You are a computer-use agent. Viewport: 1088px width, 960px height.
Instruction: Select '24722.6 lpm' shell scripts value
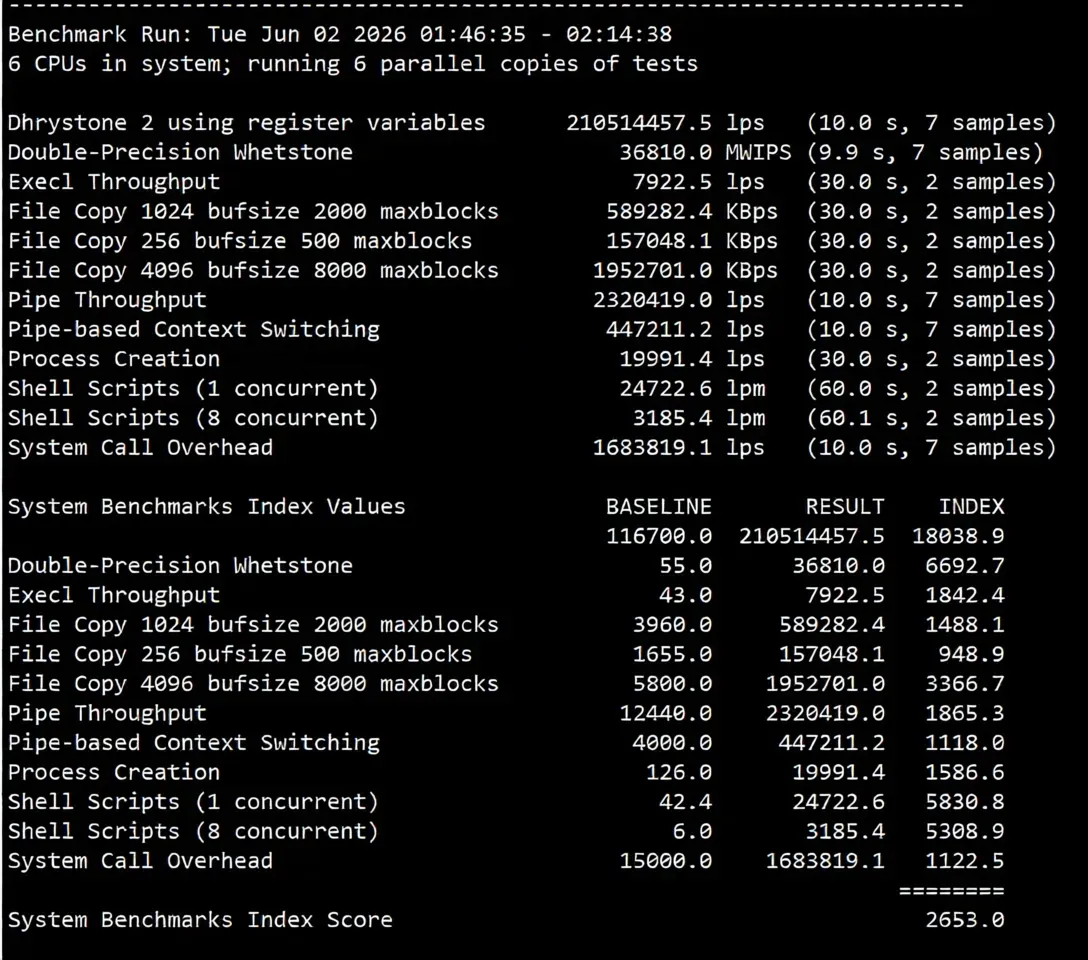(692, 388)
